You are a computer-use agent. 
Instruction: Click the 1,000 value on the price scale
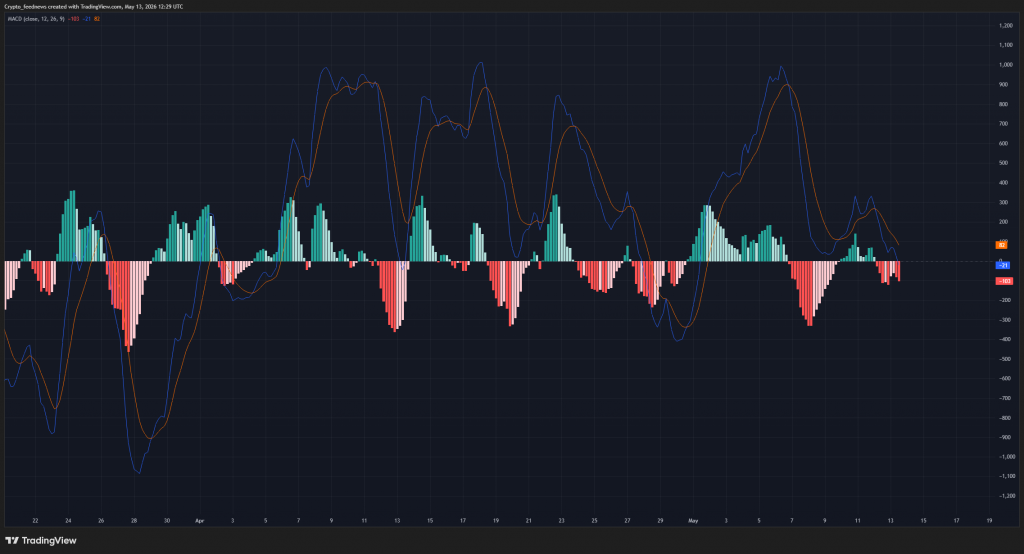pyautogui.click(x=1006, y=65)
